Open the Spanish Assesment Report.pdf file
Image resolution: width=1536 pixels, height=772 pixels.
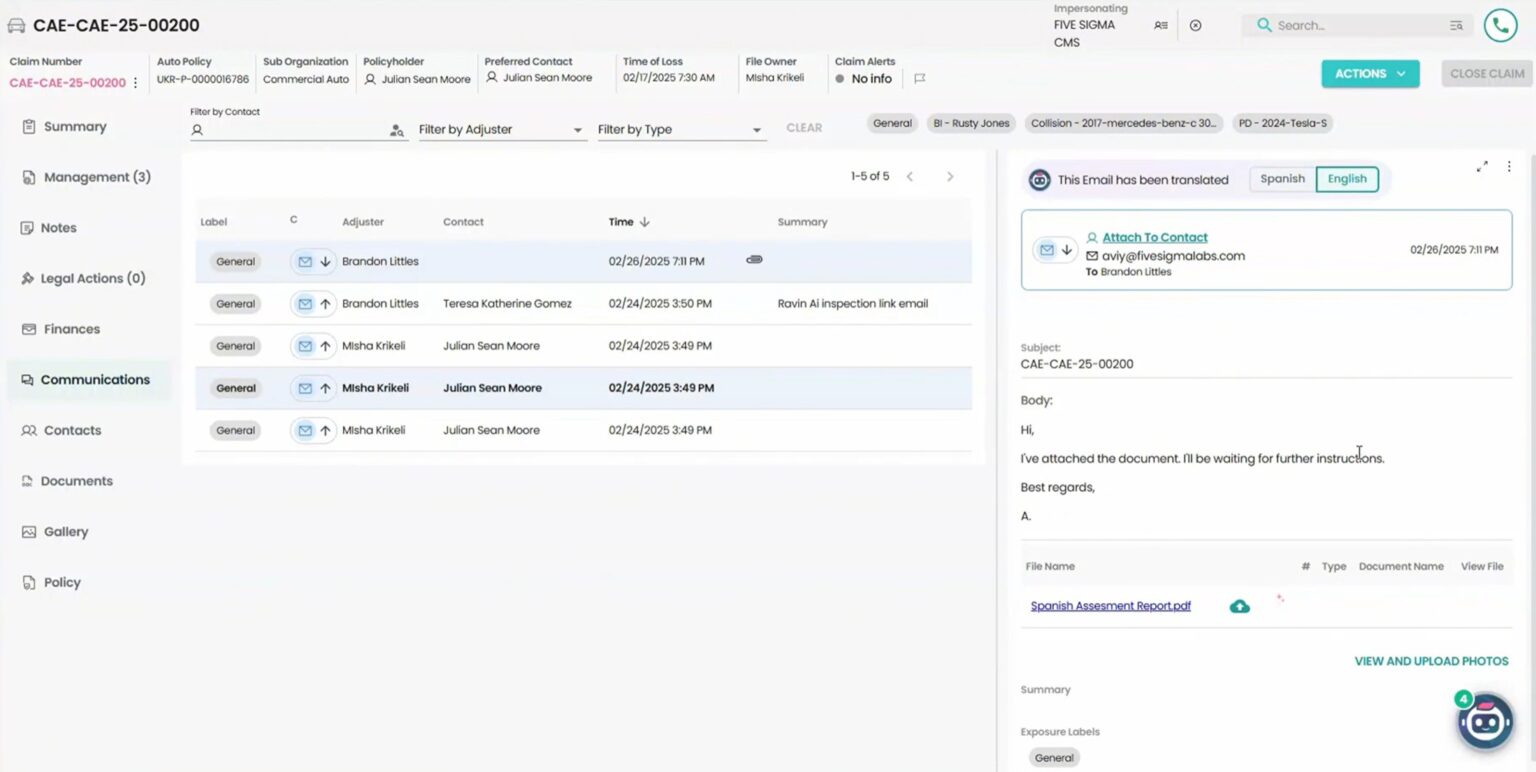click(x=1110, y=605)
